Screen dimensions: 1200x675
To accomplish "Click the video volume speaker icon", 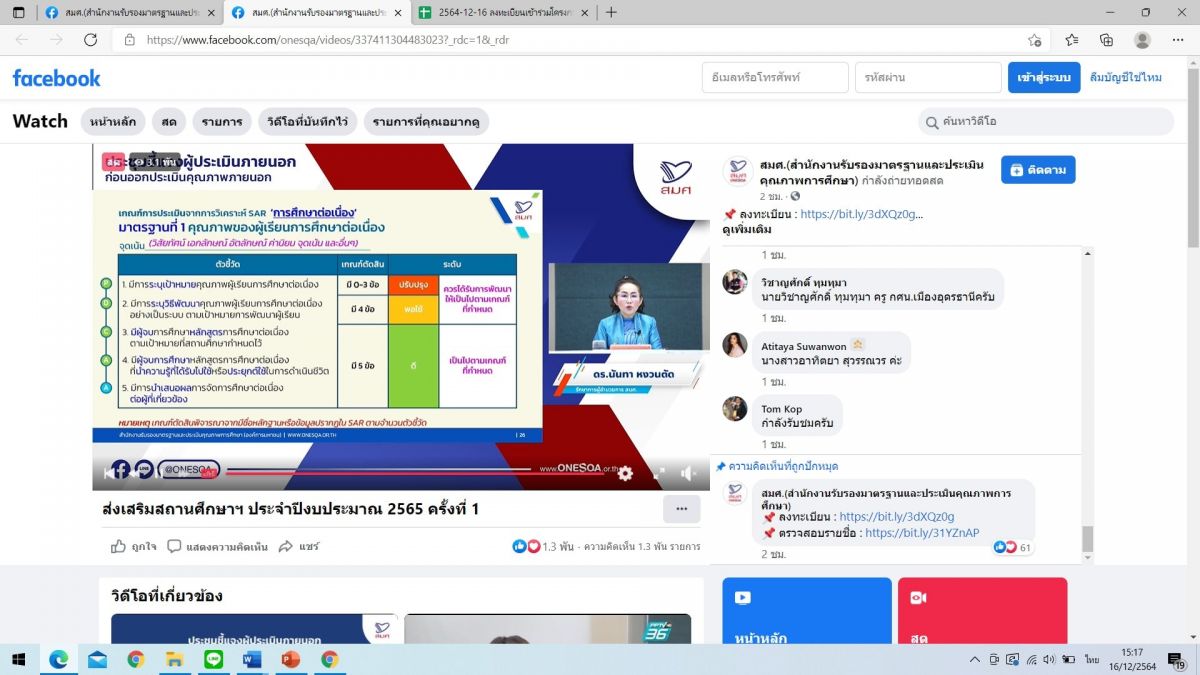I will point(688,473).
